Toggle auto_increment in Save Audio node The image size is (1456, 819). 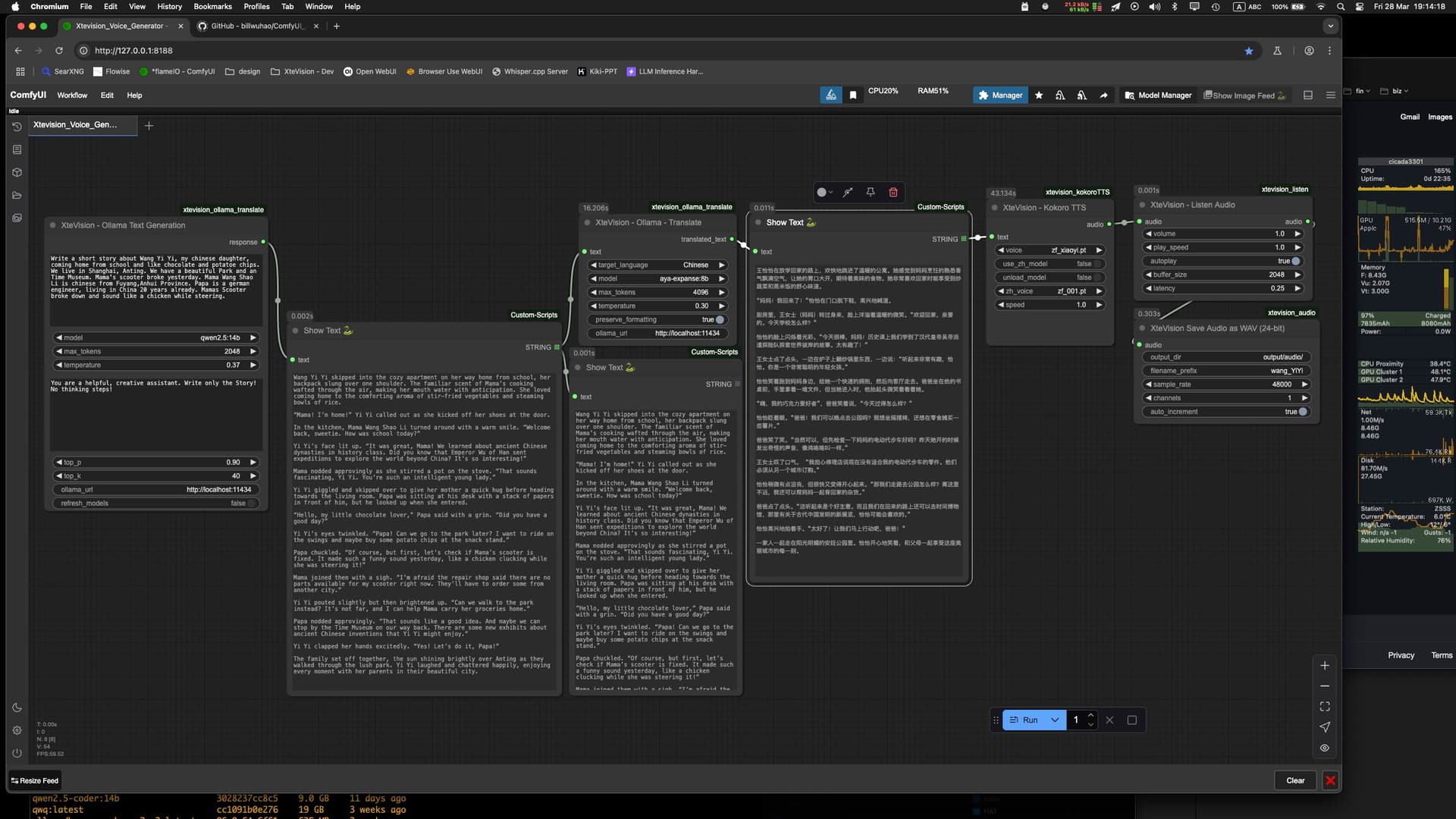tap(1302, 412)
